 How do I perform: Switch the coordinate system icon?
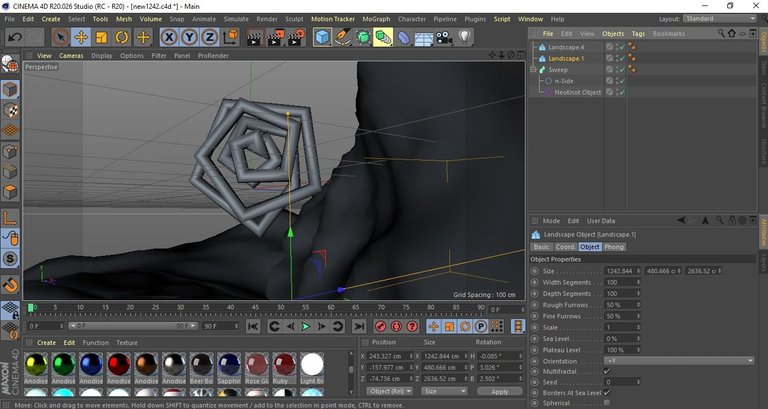coord(231,37)
